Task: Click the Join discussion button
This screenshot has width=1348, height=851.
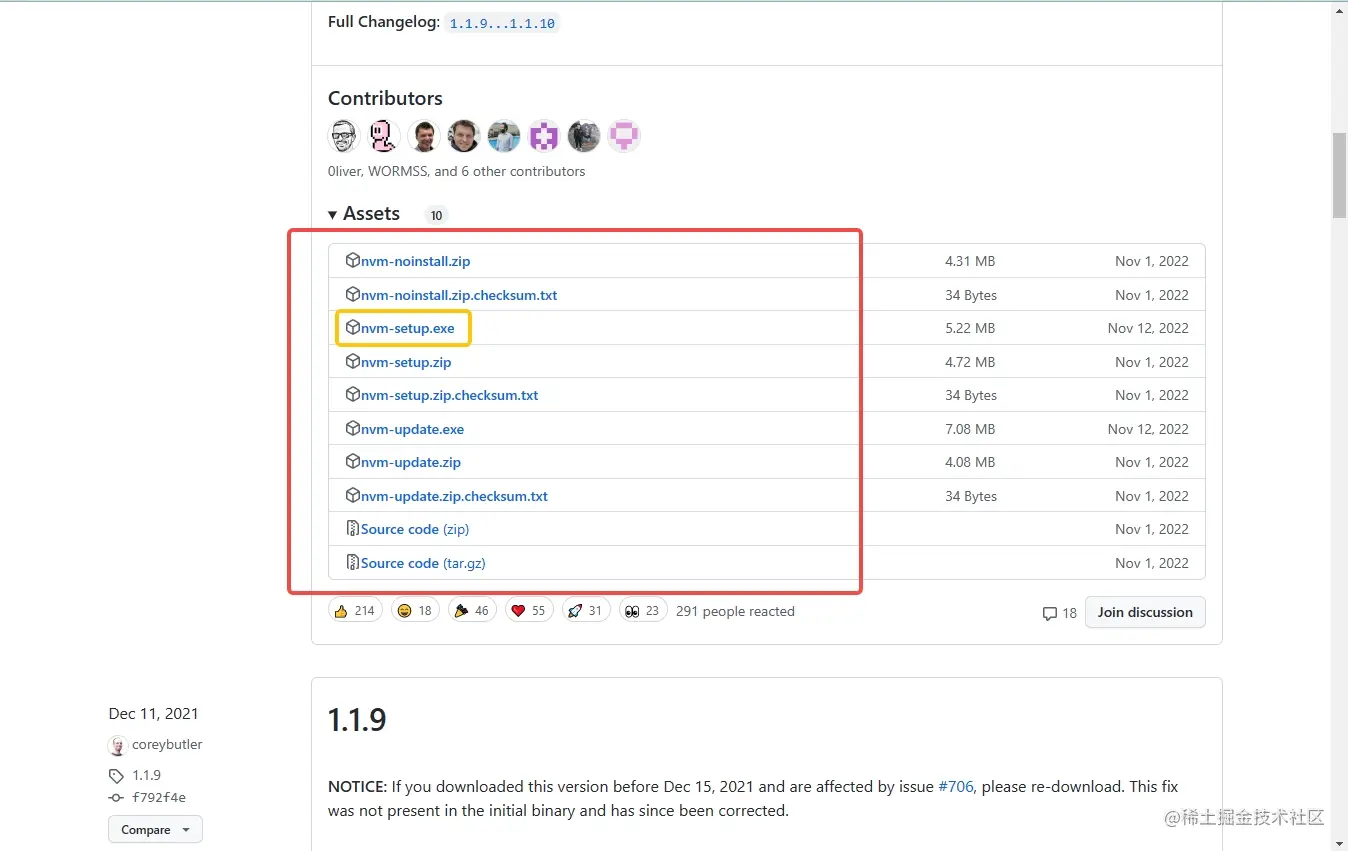Action: [x=1145, y=612]
